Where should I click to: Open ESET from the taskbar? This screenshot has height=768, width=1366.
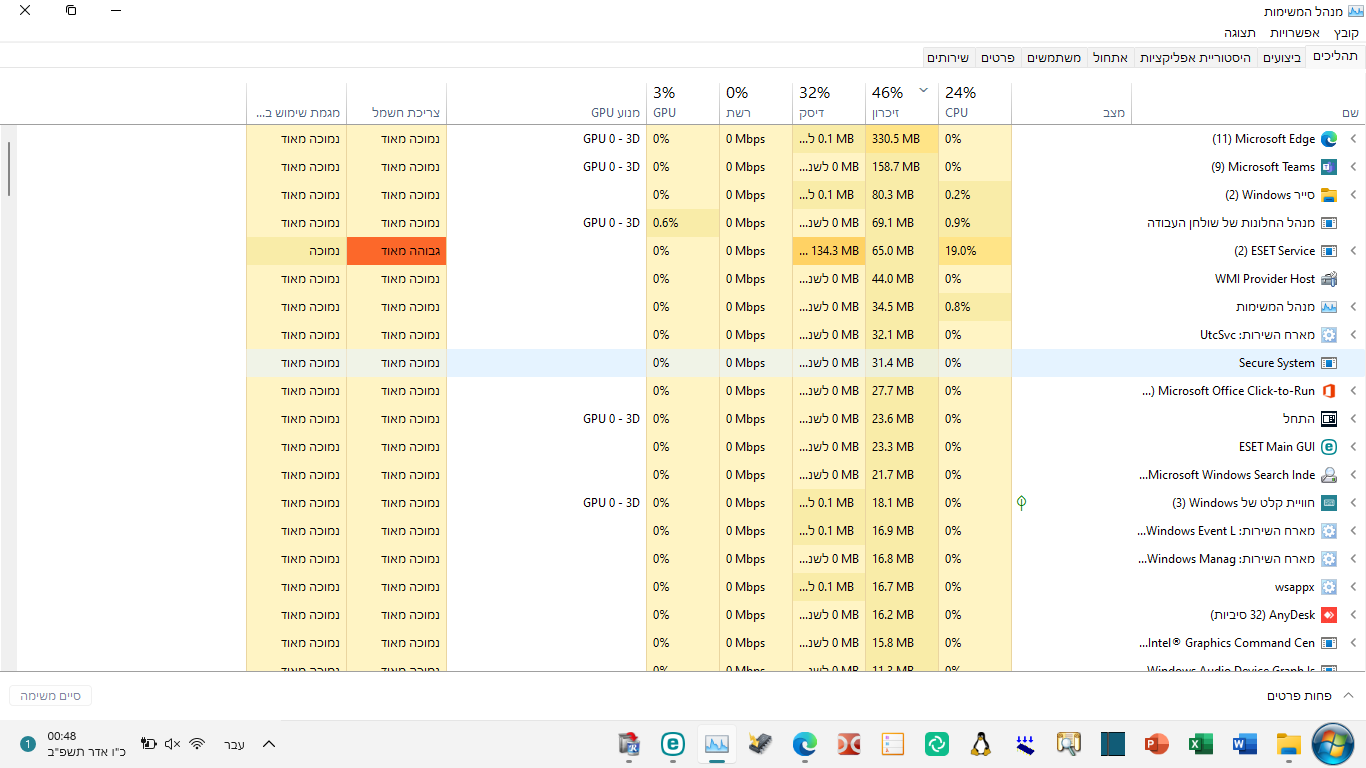pos(673,744)
